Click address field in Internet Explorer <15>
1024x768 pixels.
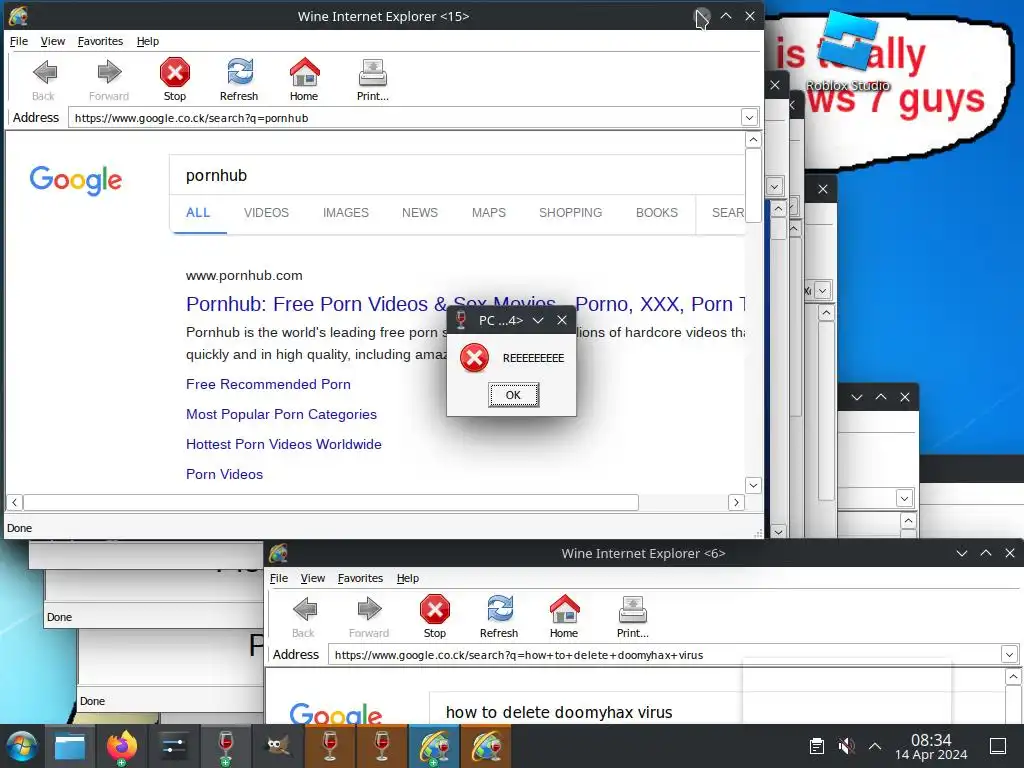click(x=405, y=118)
